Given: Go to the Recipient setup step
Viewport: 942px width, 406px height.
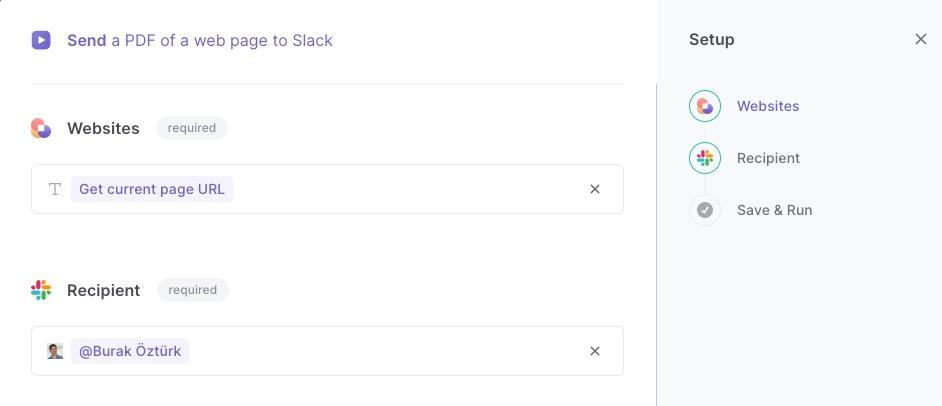Looking at the screenshot, I should [768, 158].
